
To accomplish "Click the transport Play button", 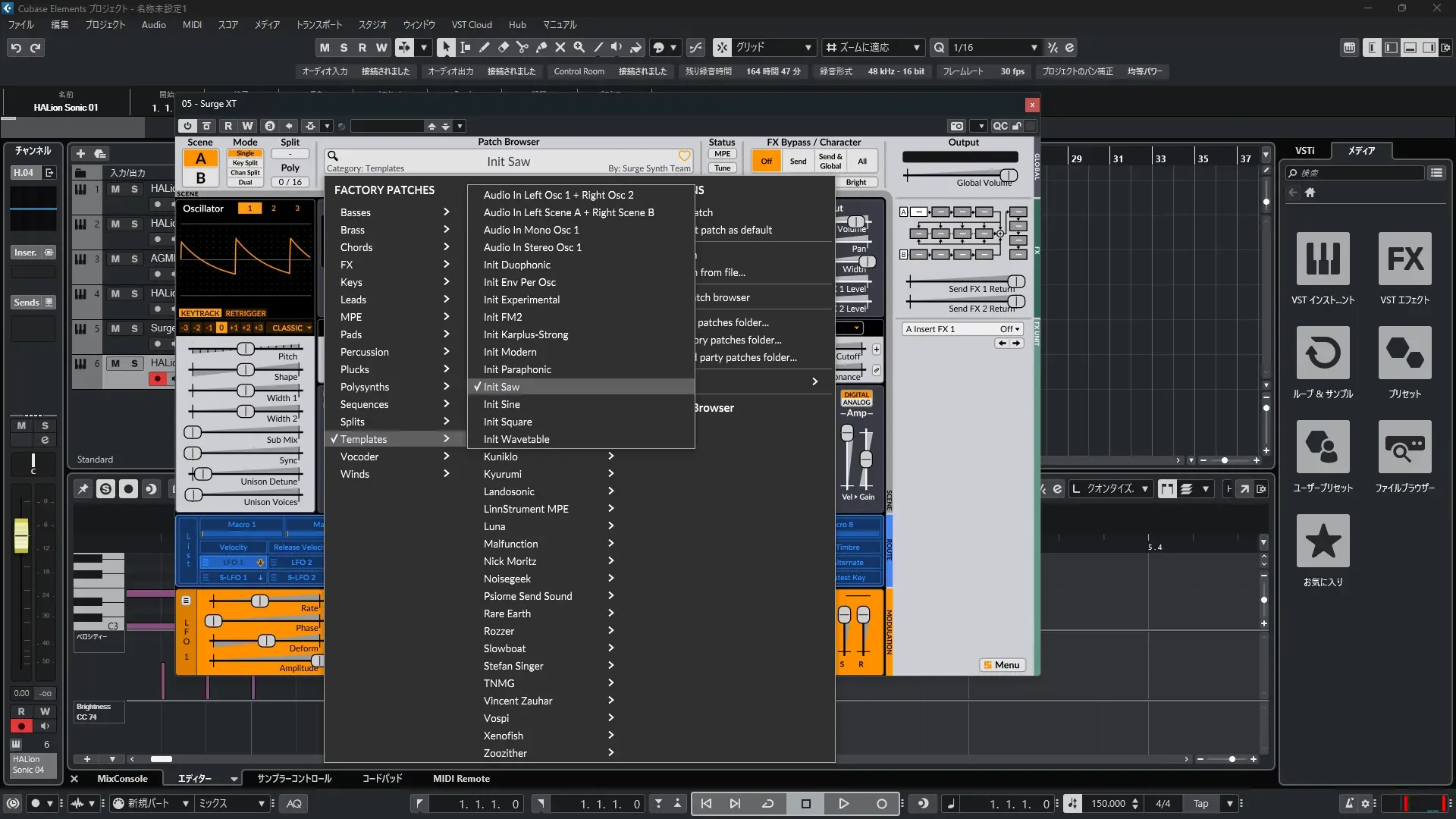I will coord(843,804).
